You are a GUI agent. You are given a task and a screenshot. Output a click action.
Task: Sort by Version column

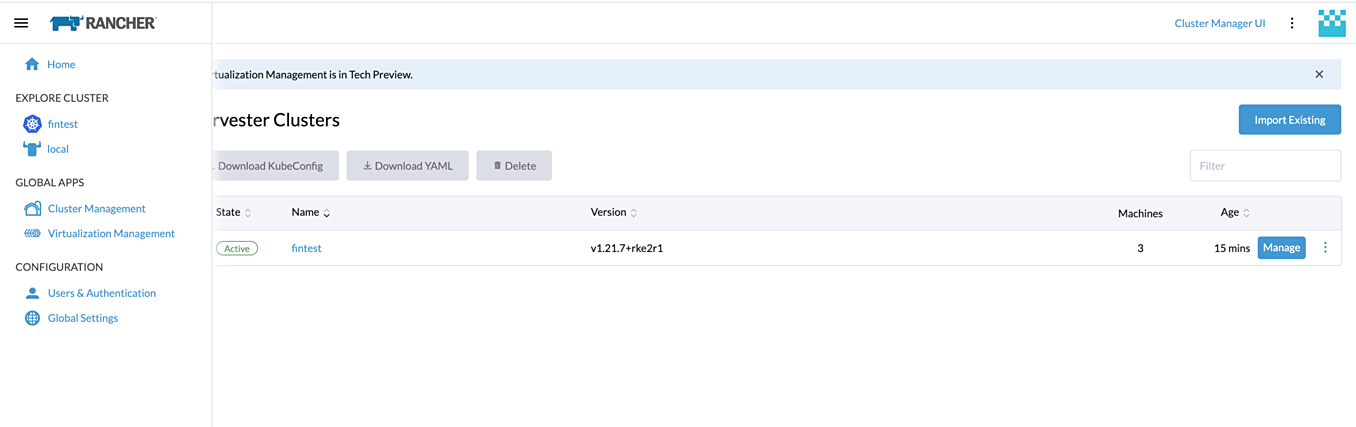click(x=614, y=212)
